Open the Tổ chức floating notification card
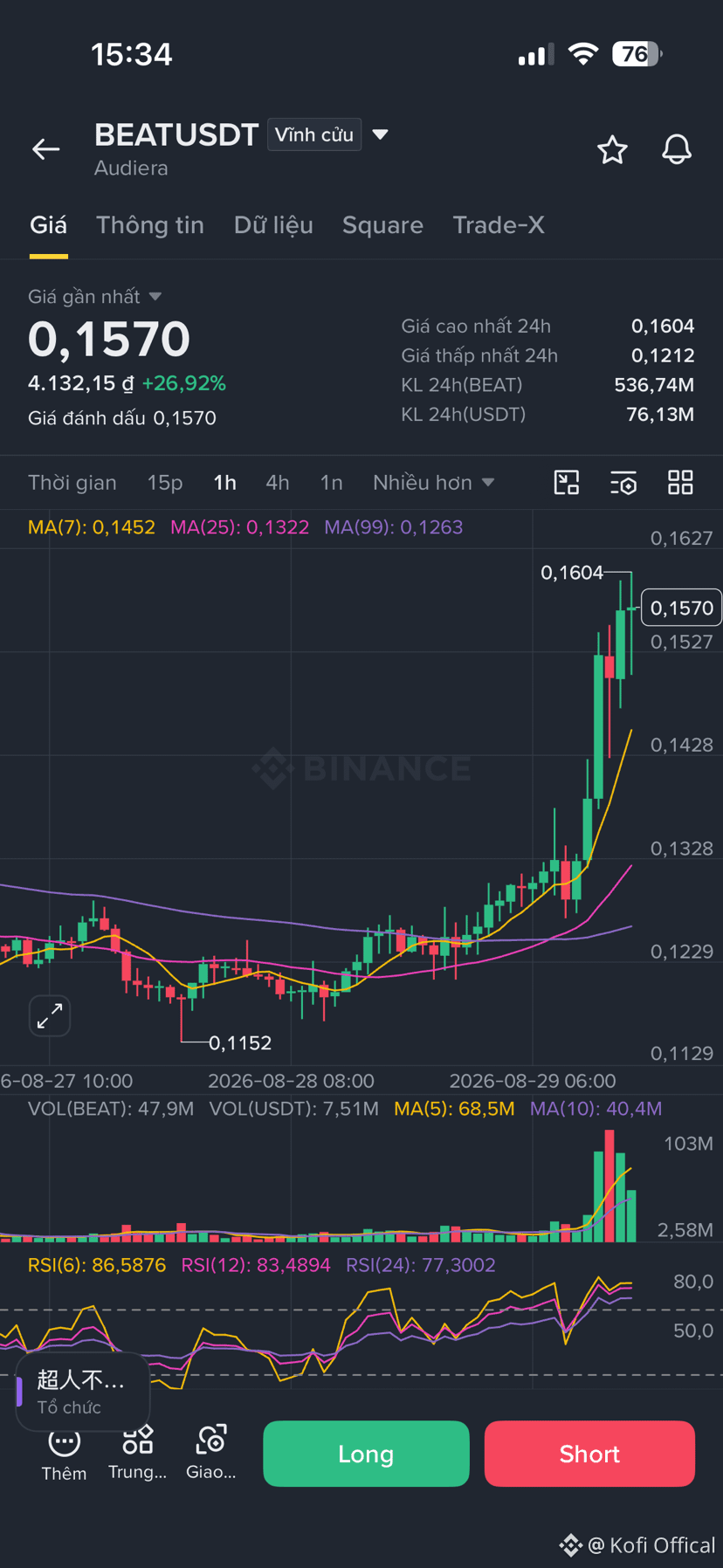 click(x=83, y=1392)
